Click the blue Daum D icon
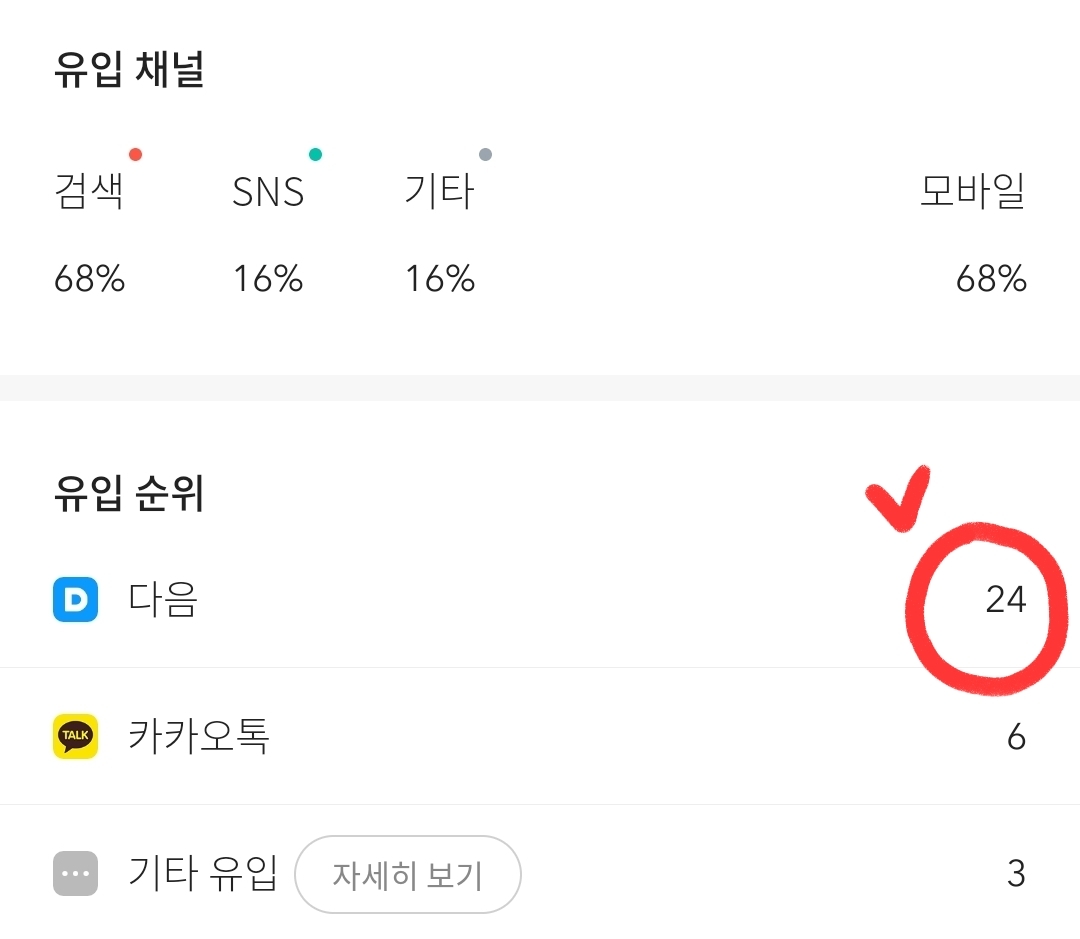The width and height of the screenshot is (1080, 939). pyautogui.click(x=75, y=599)
